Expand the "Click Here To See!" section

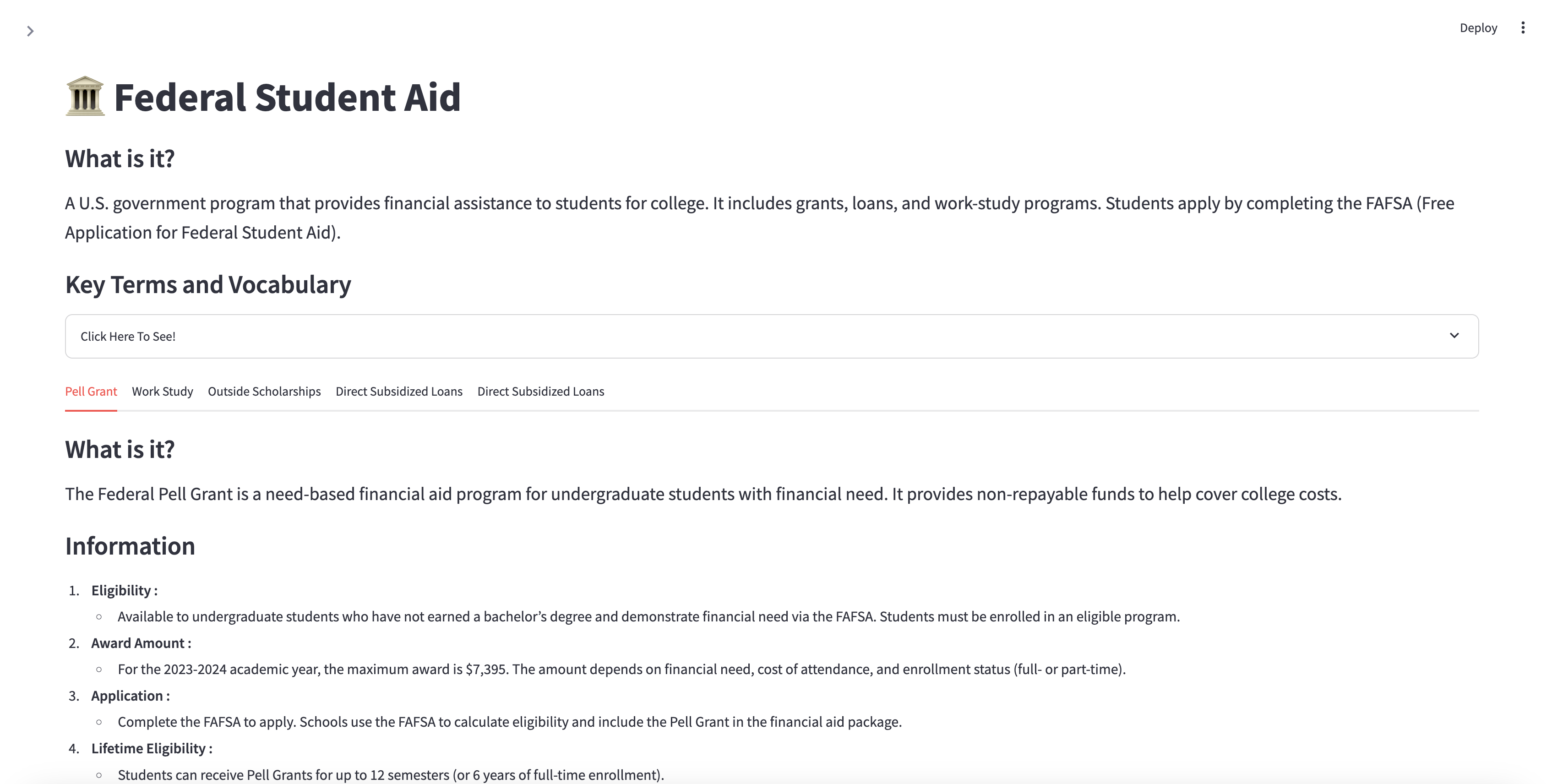point(128,336)
